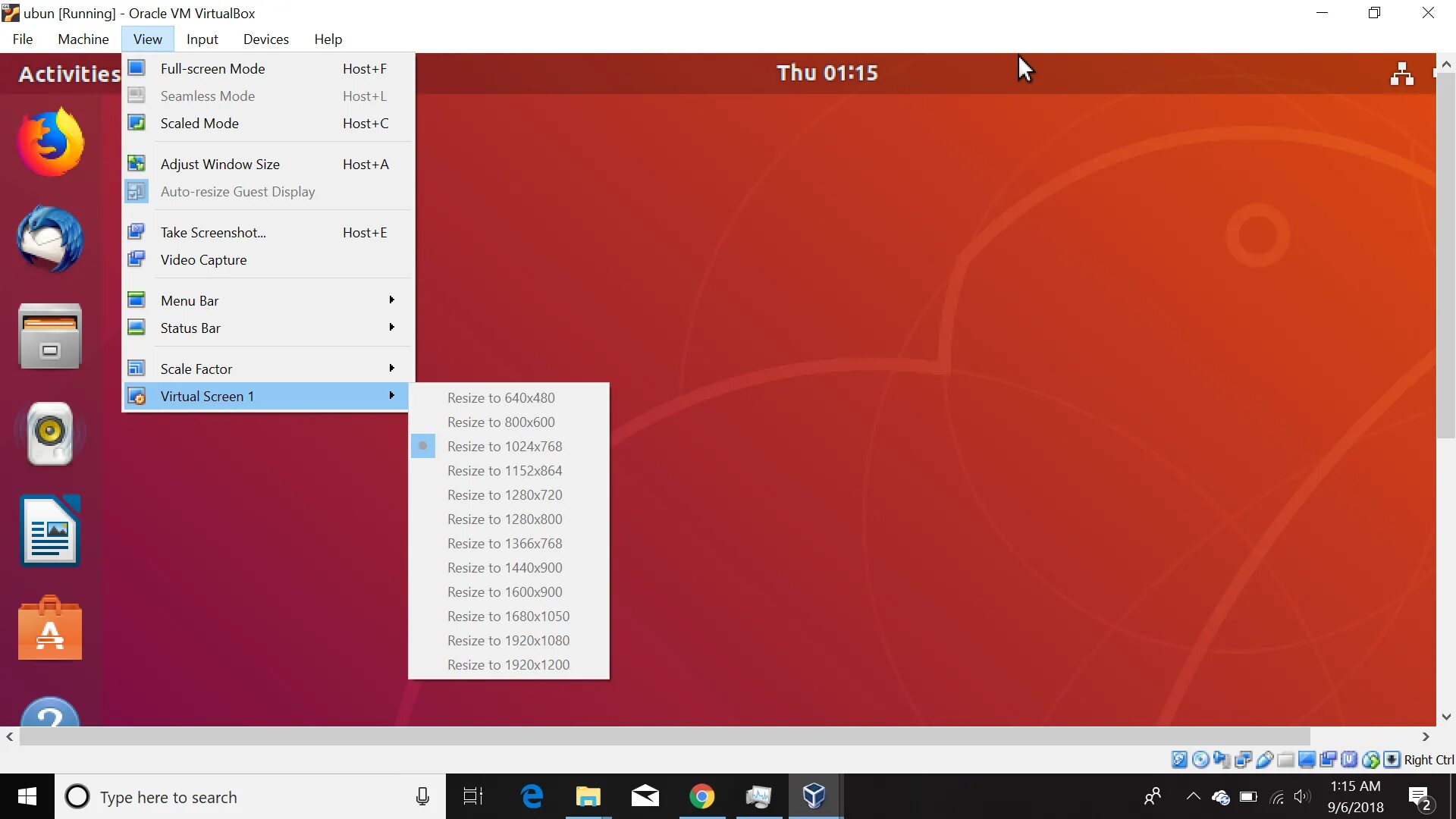Viewport: 1456px width, 819px height.
Task: Click the Adjust Window Size icon
Action: pyautogui.click(x=136, y=164)
